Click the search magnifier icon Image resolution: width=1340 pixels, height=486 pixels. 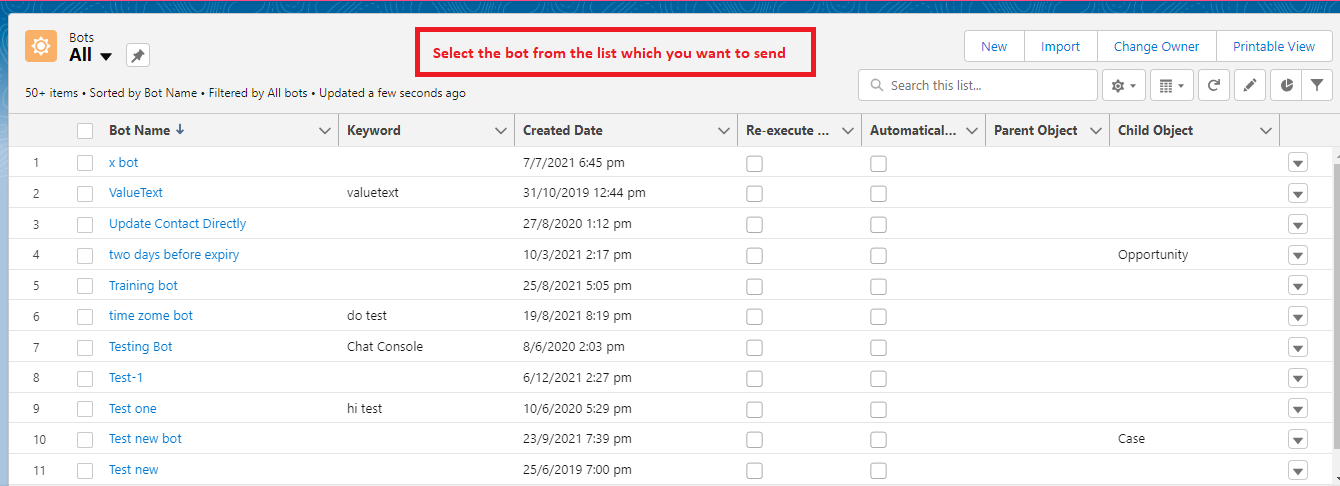(x=877, y=86)
